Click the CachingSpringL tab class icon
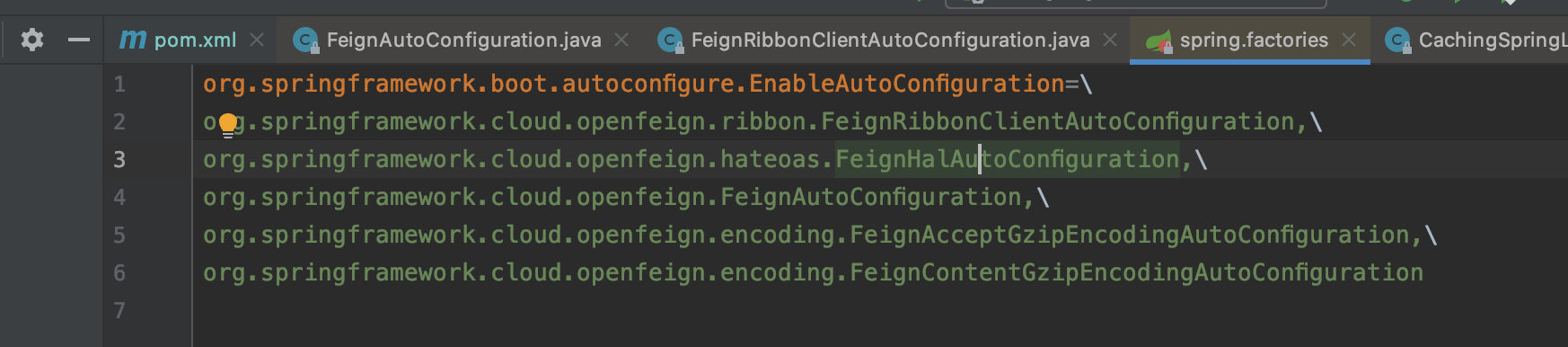1568x347 pixels. 1397,40
